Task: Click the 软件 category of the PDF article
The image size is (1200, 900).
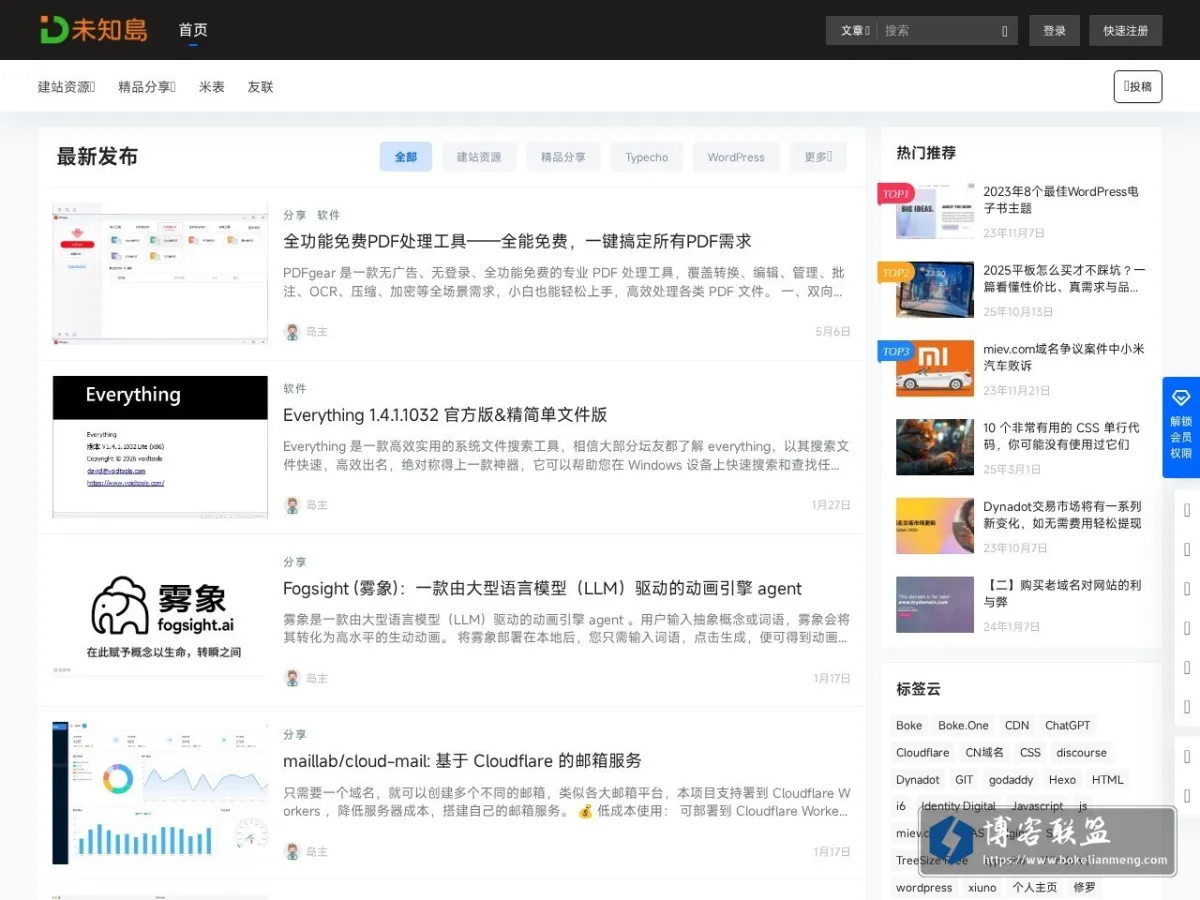Action: (328, 215)
